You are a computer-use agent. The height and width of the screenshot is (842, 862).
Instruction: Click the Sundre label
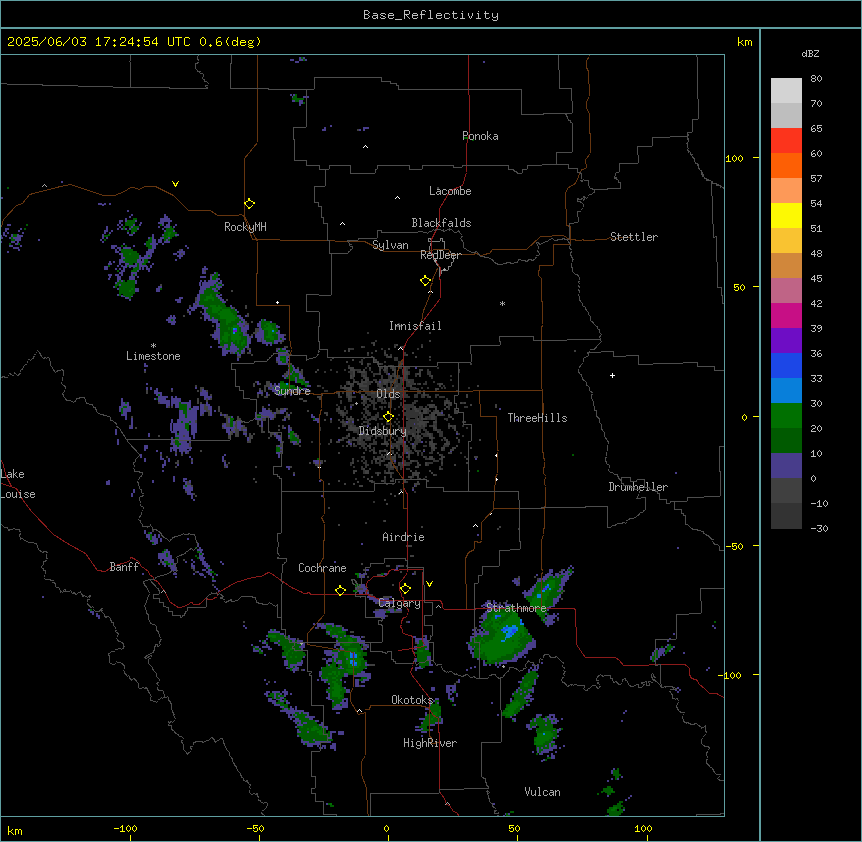(x=292, y=391)
